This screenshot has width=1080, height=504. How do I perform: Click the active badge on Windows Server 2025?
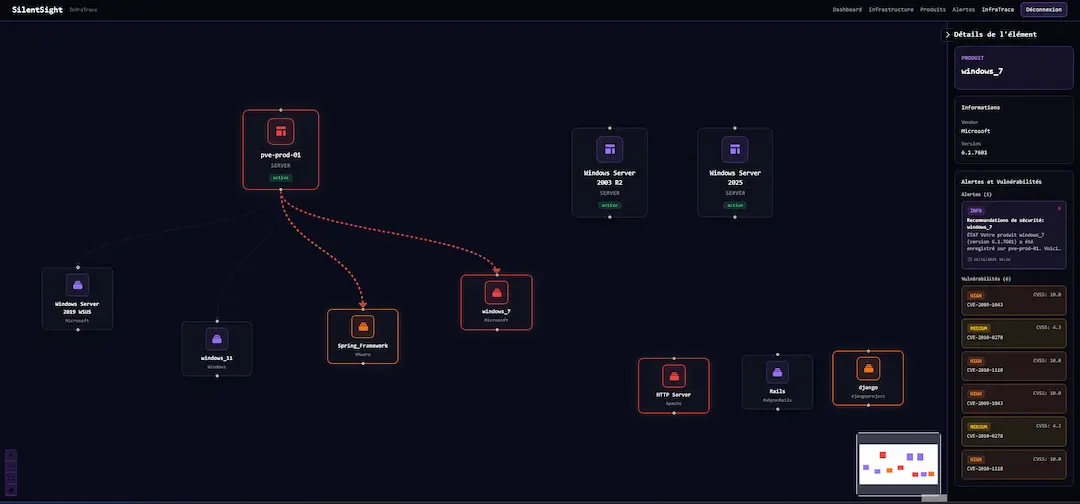point(735,205)
